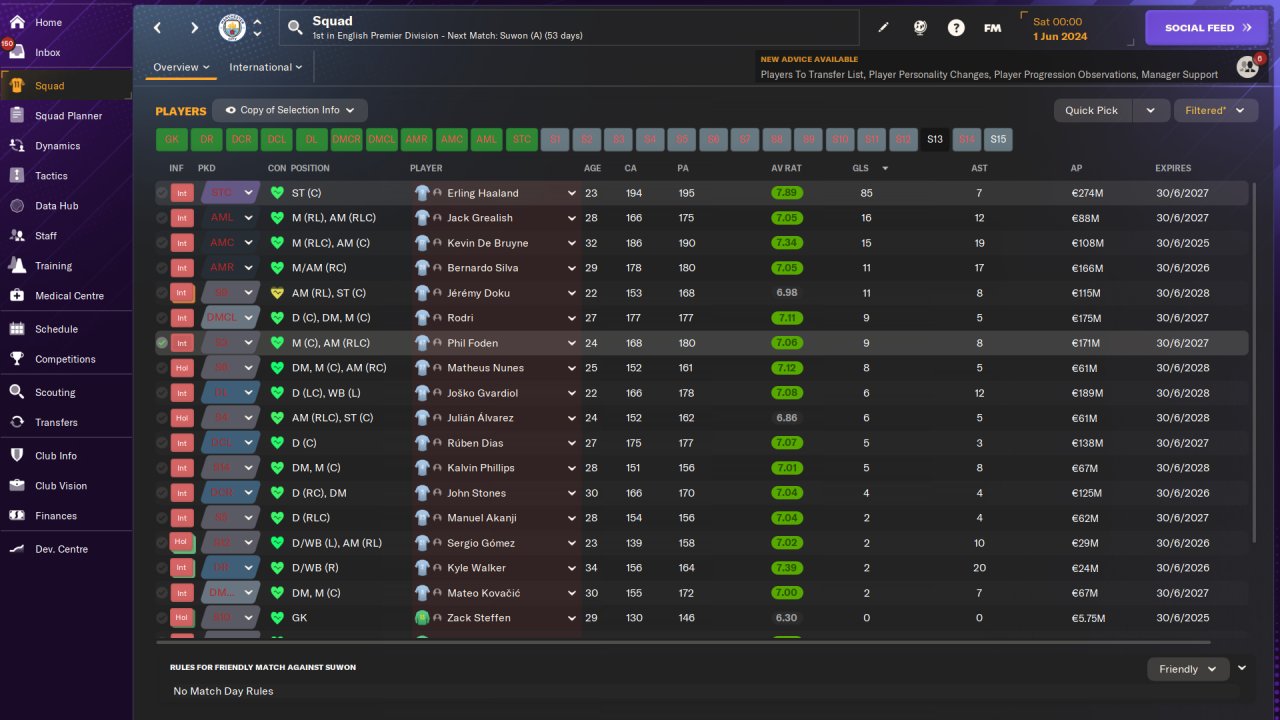The height and width of the screenshot is (720, 1280).
Task: Open the Transfers section
Action: point(56,422)
